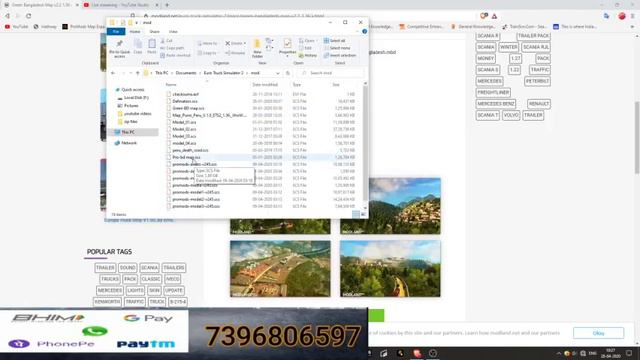Switch to details view in Explorer
The image size is (640, 360).
356,214
